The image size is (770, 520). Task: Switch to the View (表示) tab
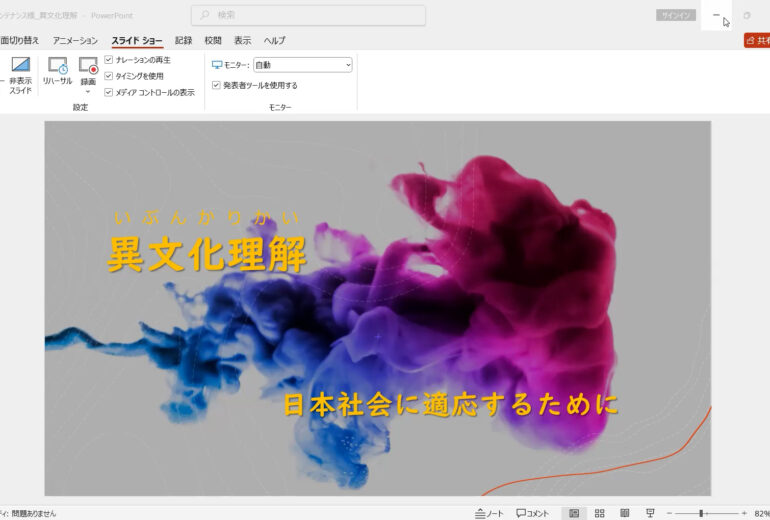click(x=243, y=40)
